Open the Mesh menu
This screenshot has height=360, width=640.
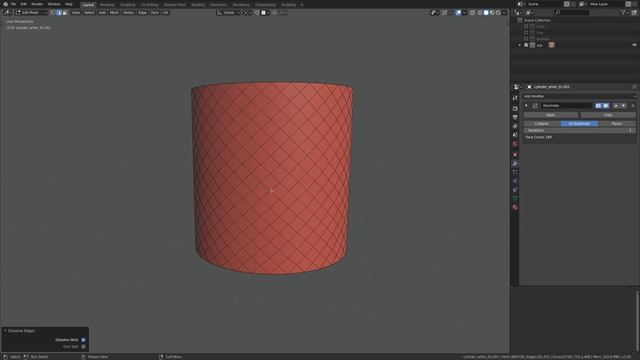click(x=114, y=13)
